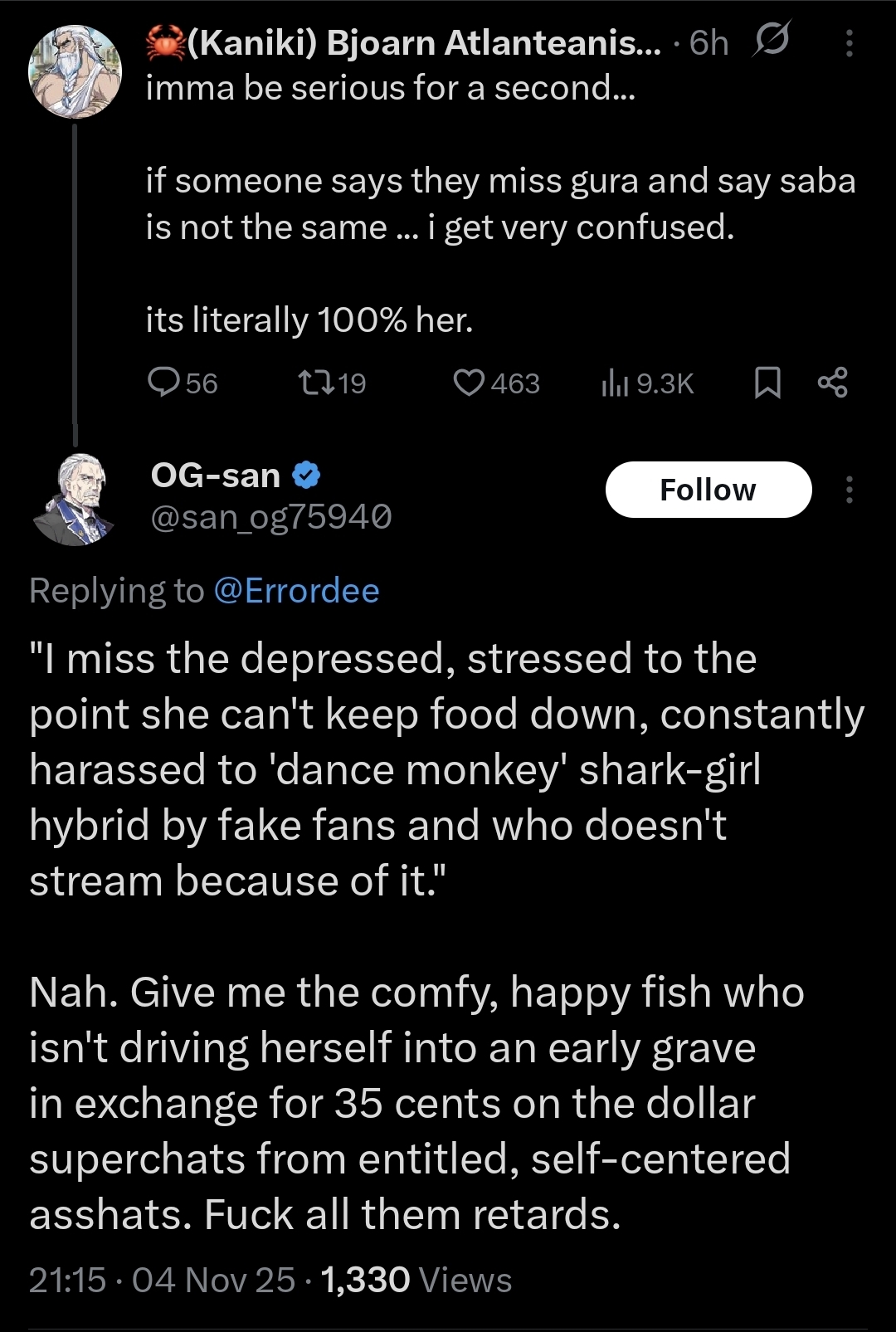Open the (Kaniki) Bjoarn Atlanteanis name
Viewport: 896px width, 1332px height.
(x=423, y=43)
